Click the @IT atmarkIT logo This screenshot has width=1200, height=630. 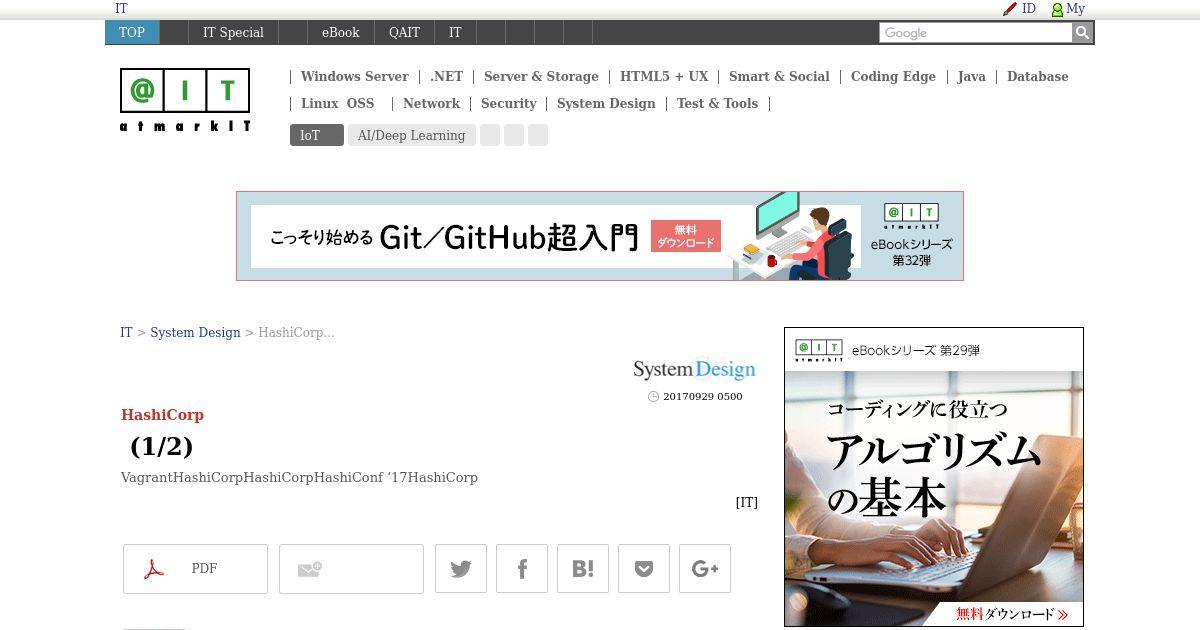185,100
